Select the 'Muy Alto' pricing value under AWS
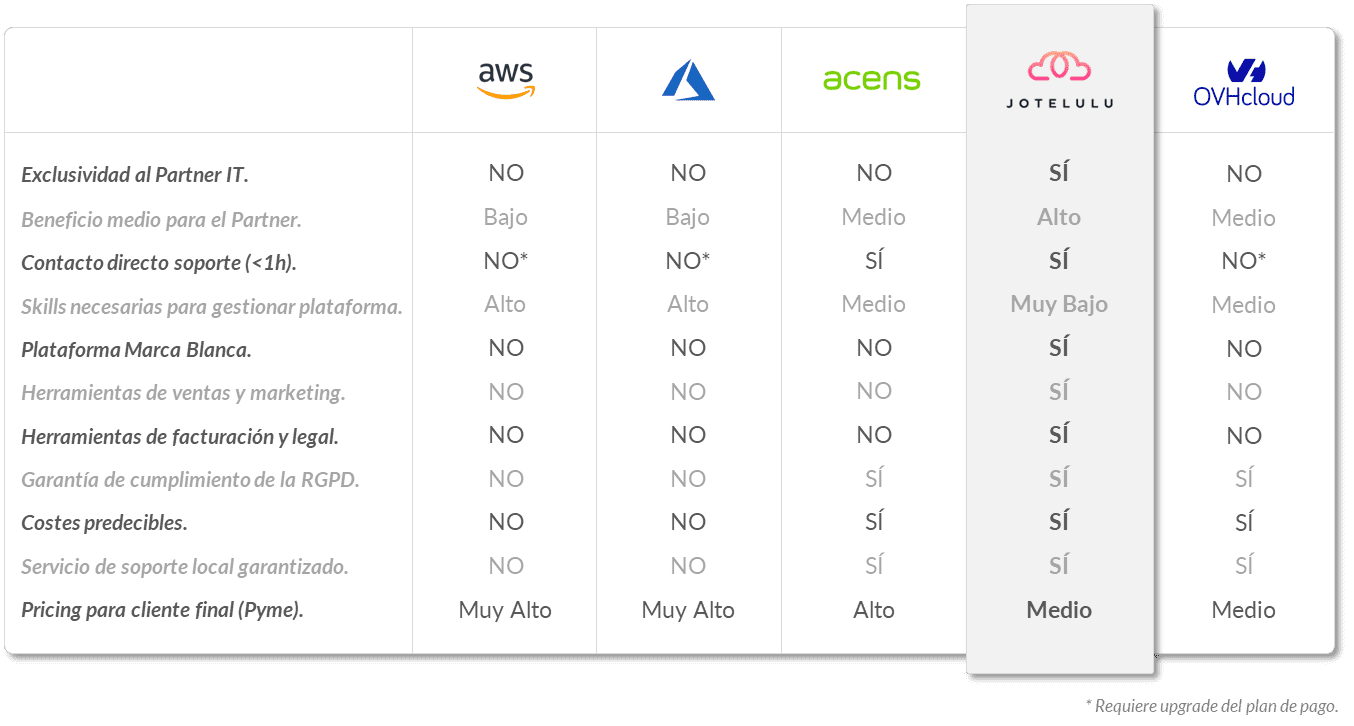This screenshot has width=1354, height=726. tap(505, 610)
